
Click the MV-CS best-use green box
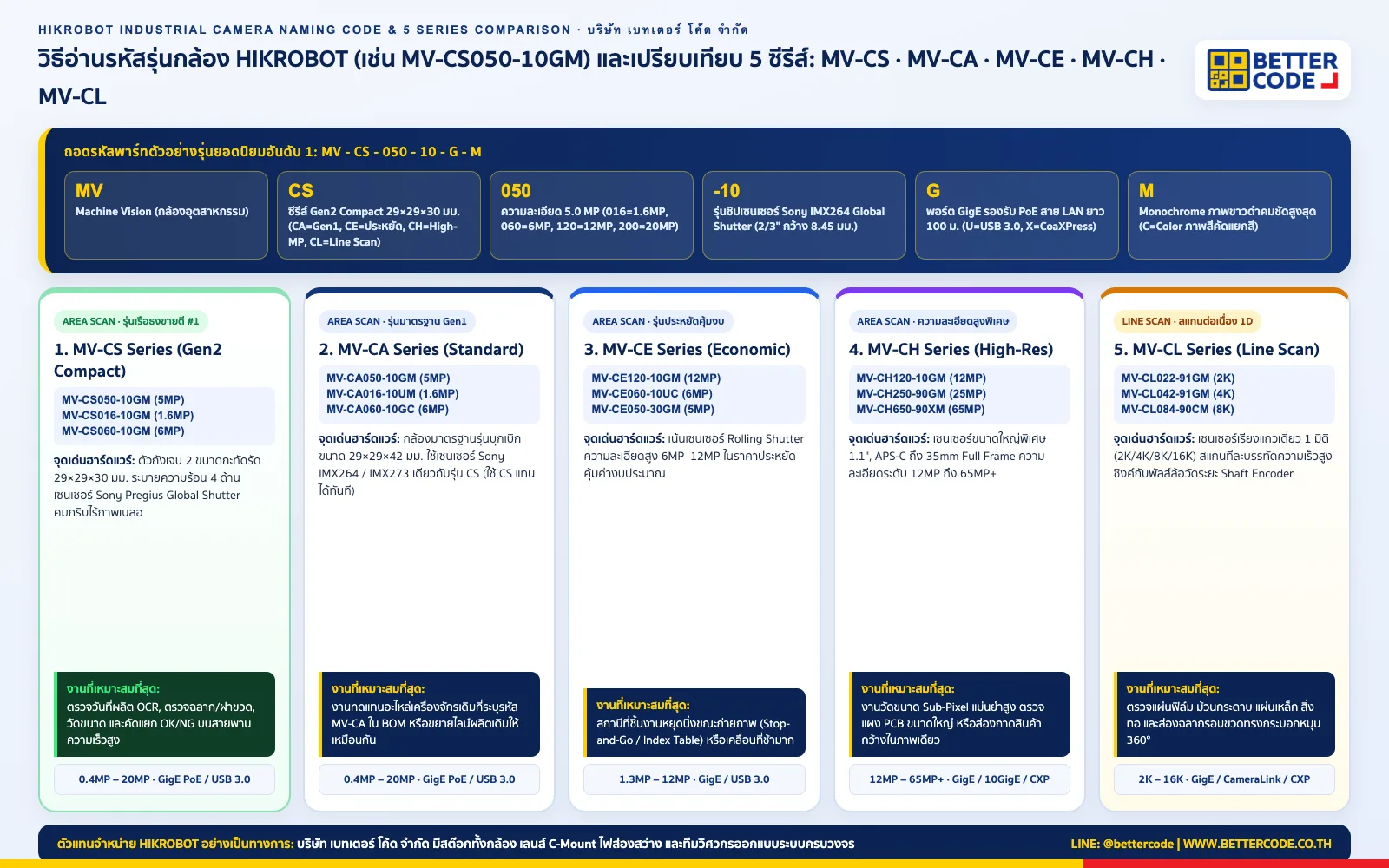click(165, 714)
